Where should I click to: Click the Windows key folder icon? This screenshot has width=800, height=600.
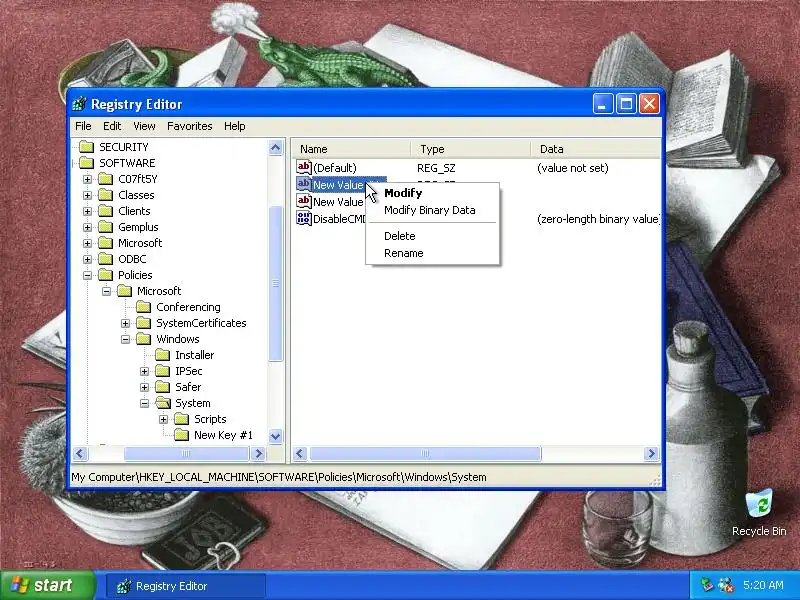pos(144,339)
